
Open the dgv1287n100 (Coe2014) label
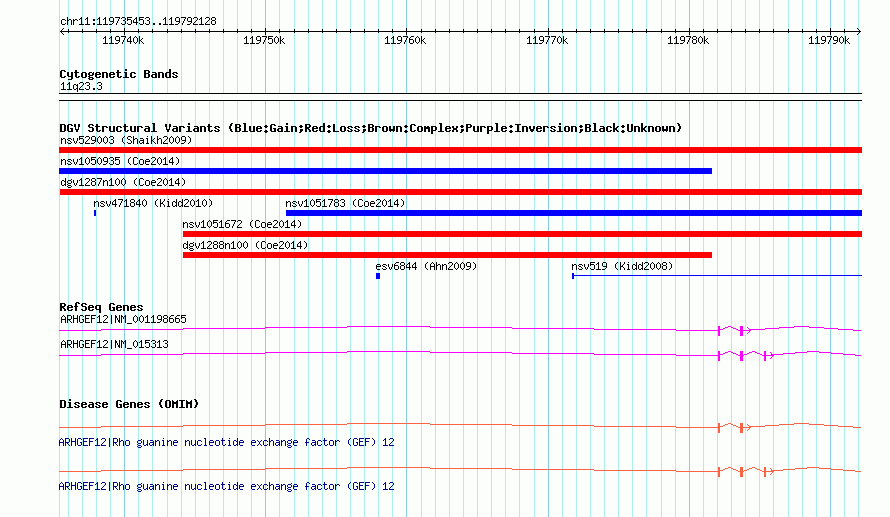[123, 182]
